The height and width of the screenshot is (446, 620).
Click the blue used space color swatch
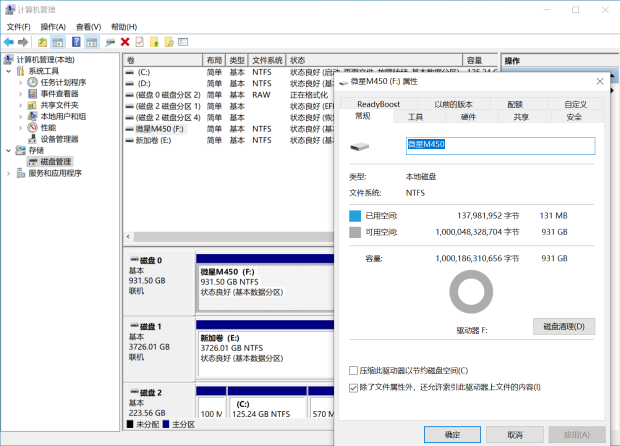tap(355, 216)
